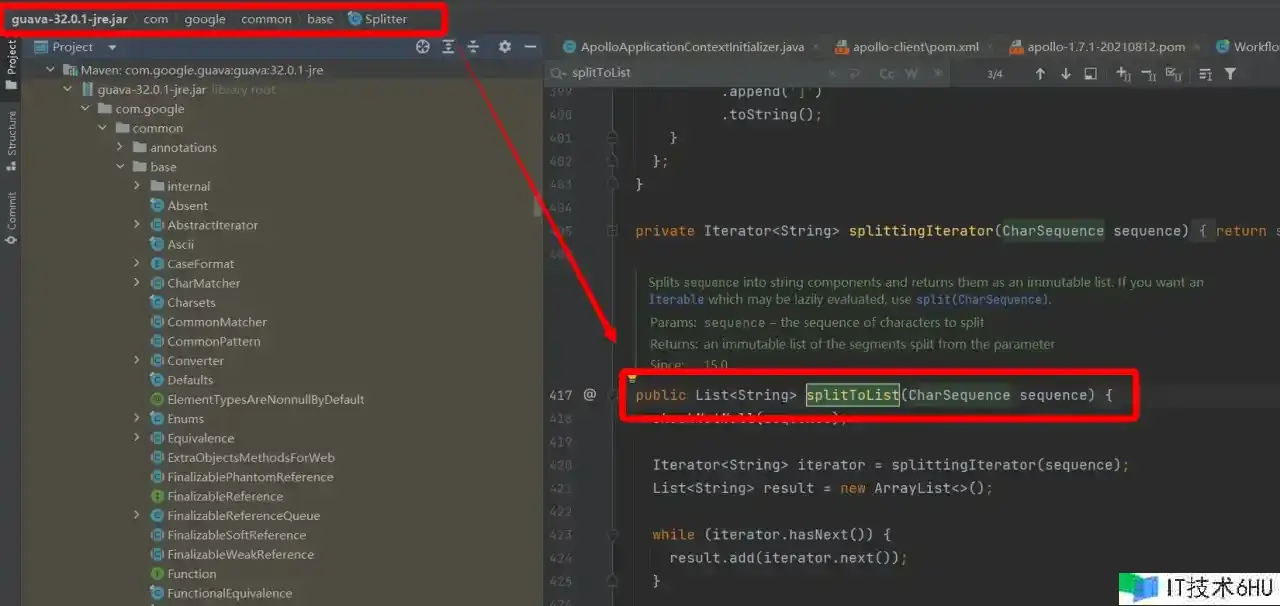1280x606 pixels.
Task: Collapse the common package node
Action: (102, 128)
